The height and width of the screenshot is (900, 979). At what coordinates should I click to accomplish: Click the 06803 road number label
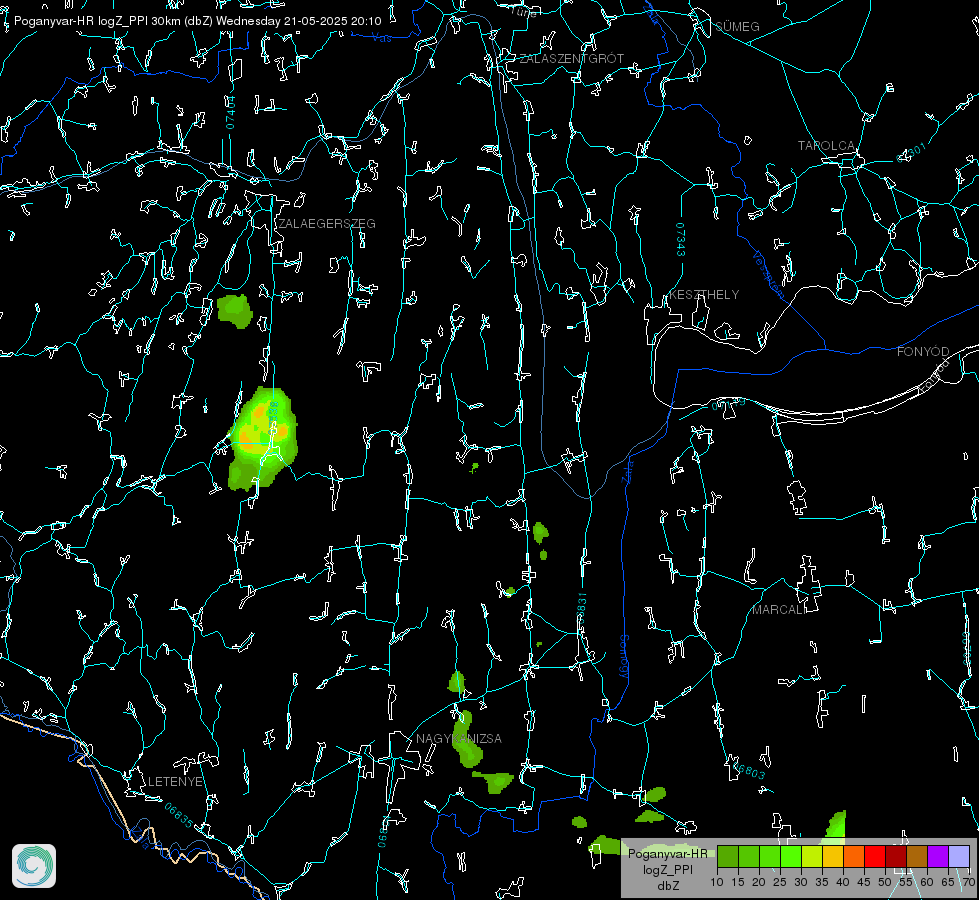click(x=748, y=771)
